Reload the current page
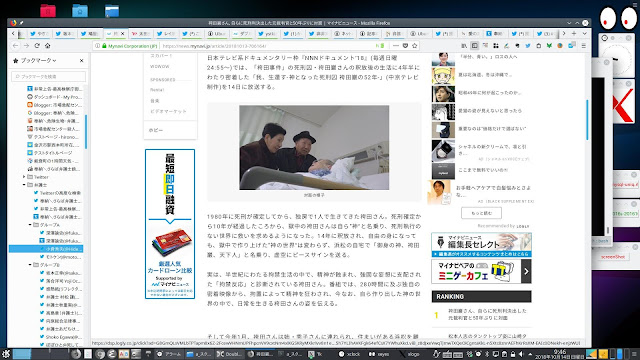Screen dimensions: 640x360 [x=37, y=46]
